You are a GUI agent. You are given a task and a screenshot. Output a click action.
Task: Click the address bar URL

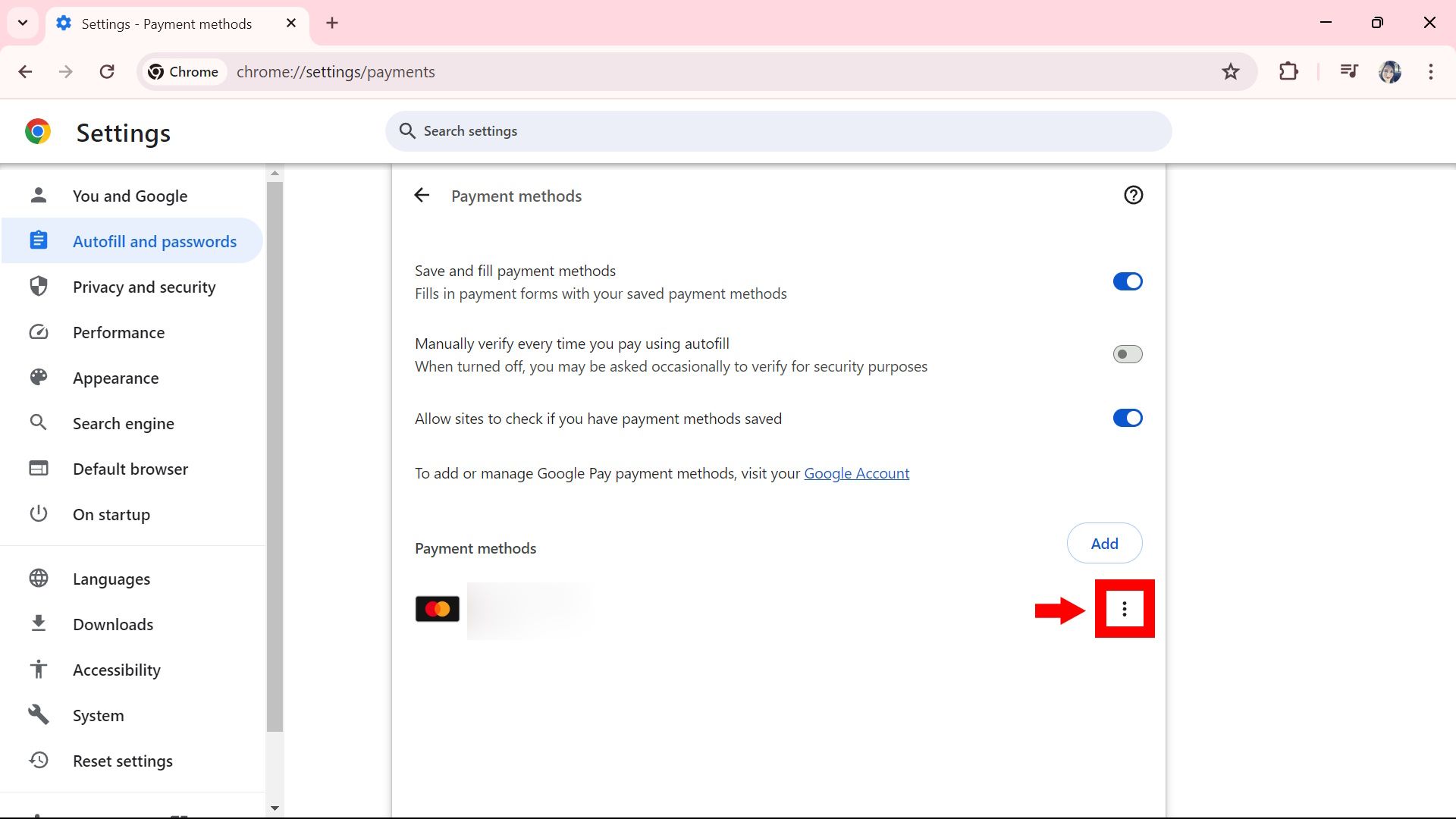[335, 72]
